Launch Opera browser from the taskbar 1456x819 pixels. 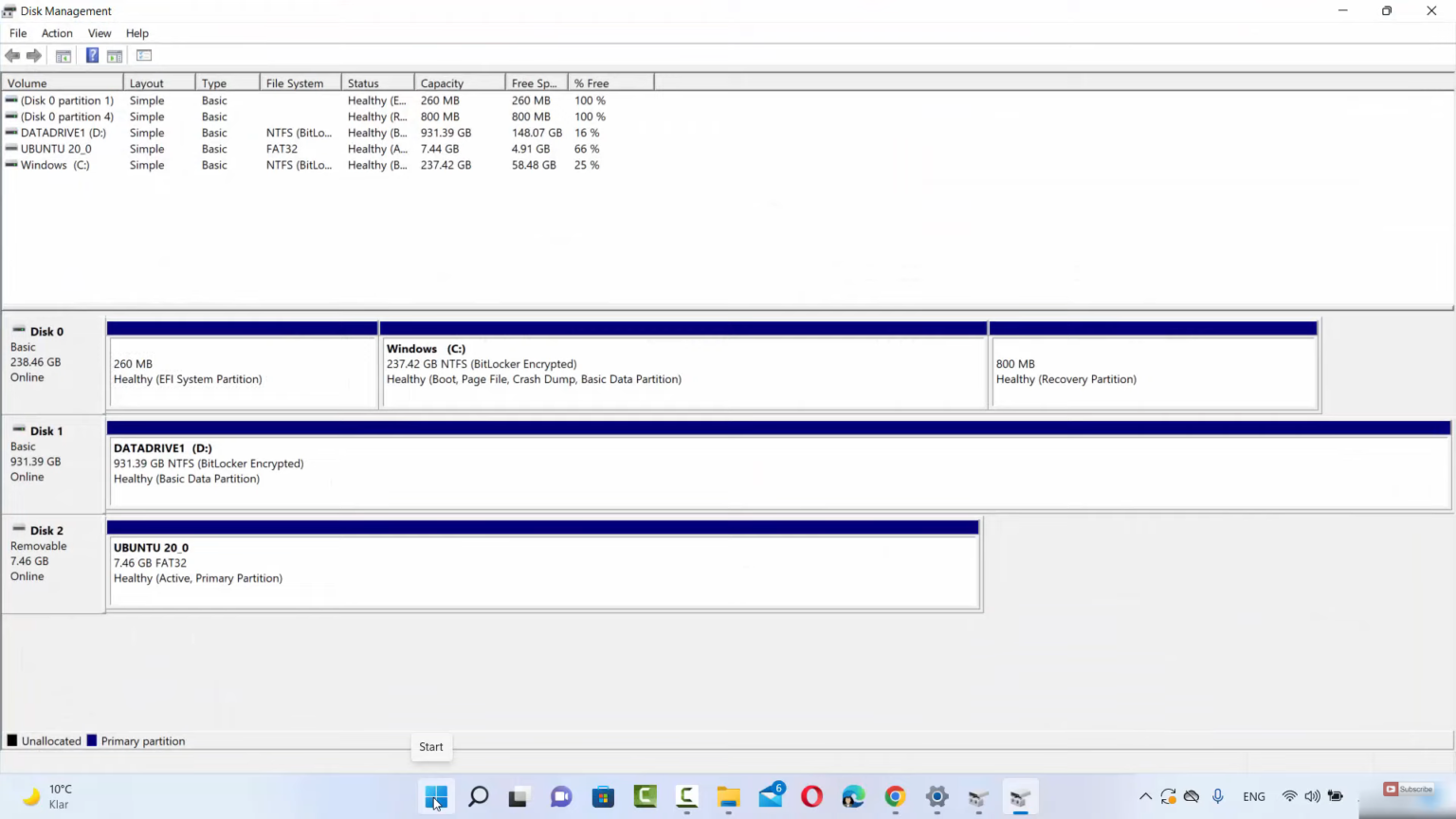[811, 797]
